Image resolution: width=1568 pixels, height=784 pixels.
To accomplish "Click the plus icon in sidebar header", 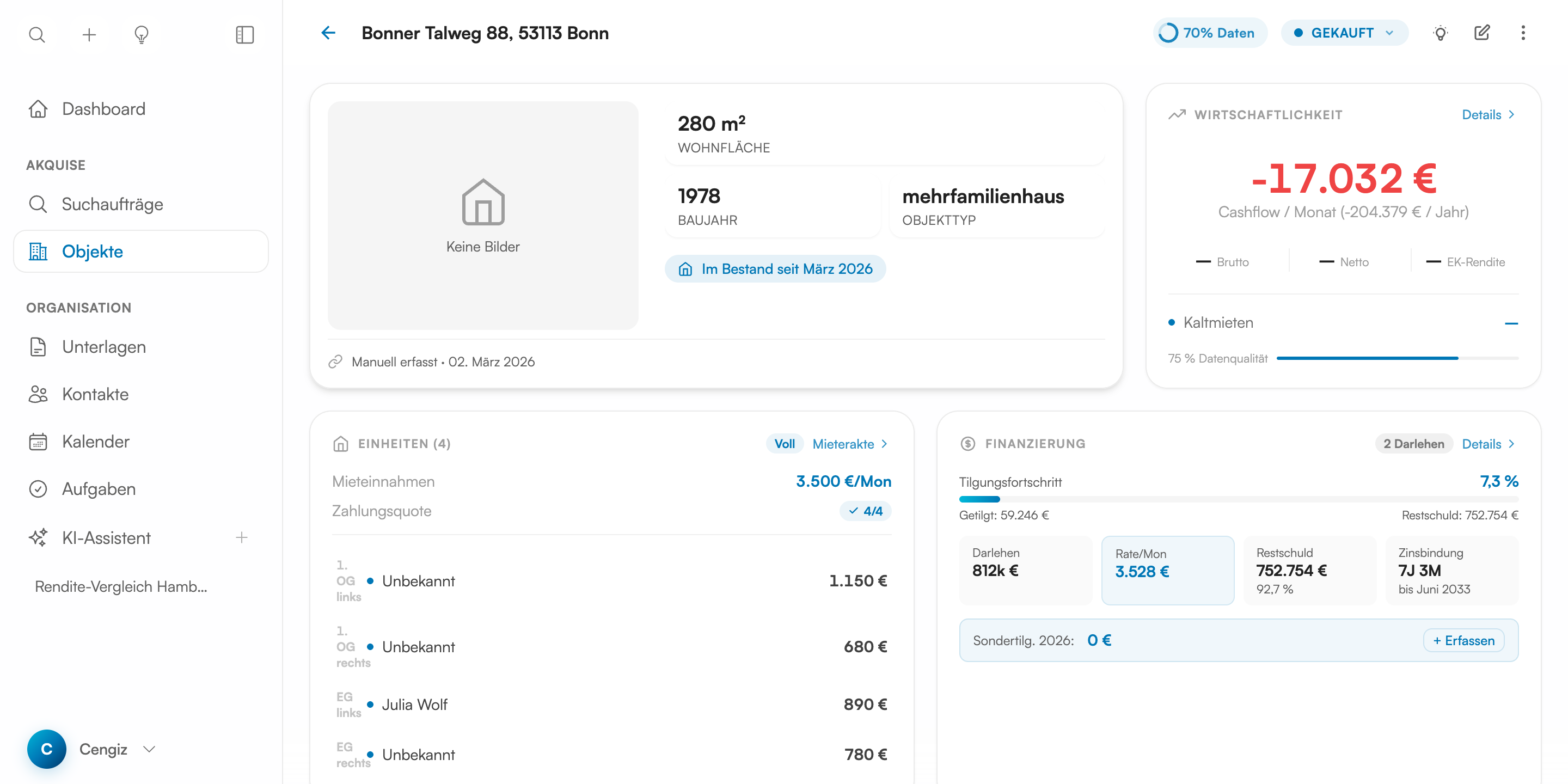I will click(89, 35).
